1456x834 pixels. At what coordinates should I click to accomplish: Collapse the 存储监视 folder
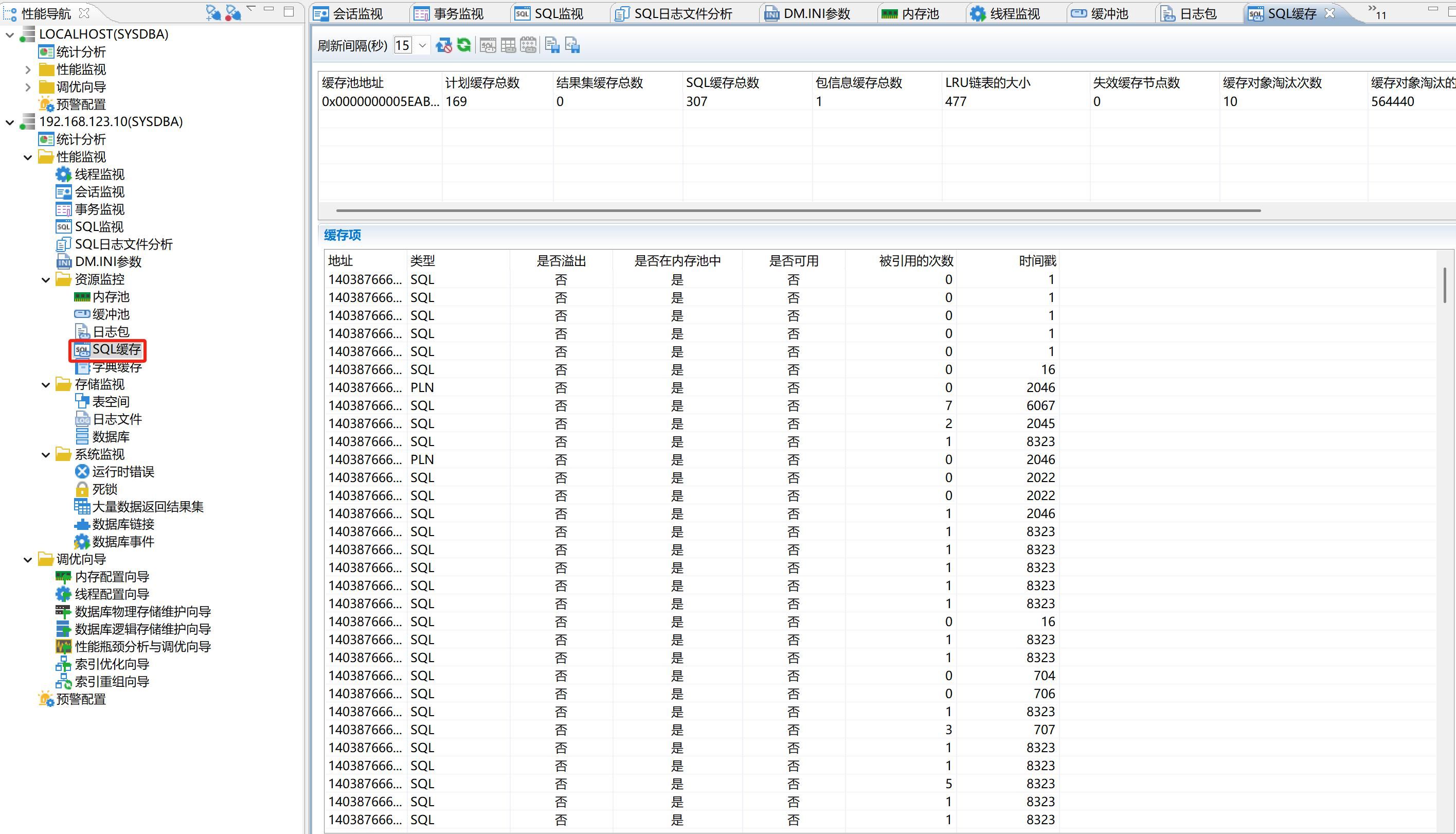(46, 385)
